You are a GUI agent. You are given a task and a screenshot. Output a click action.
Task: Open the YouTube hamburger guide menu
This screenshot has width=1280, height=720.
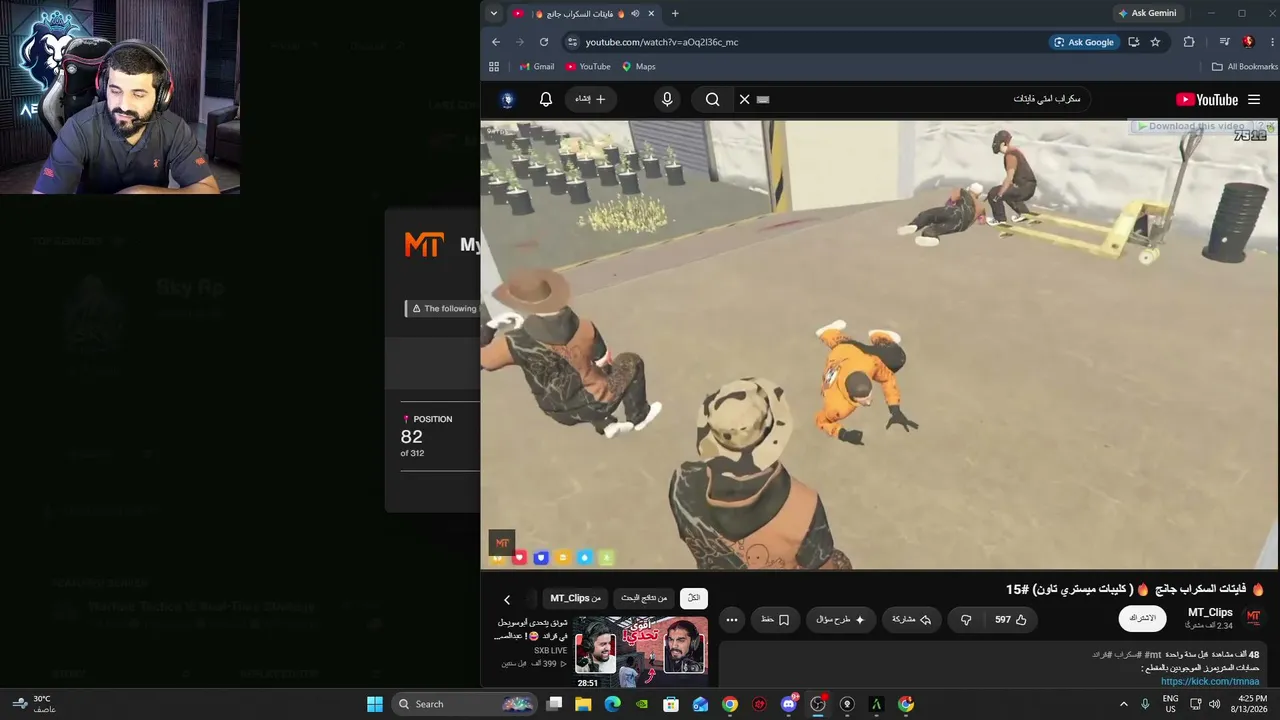1254,100
